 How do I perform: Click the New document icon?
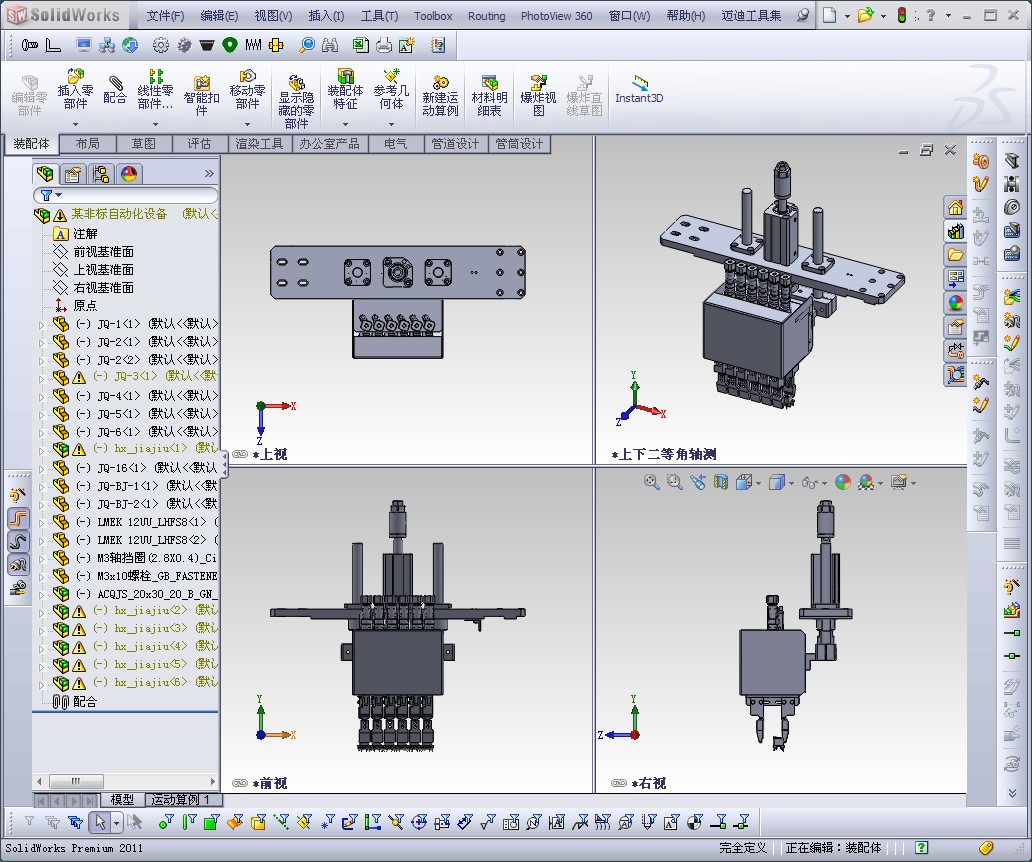(829, 15)
